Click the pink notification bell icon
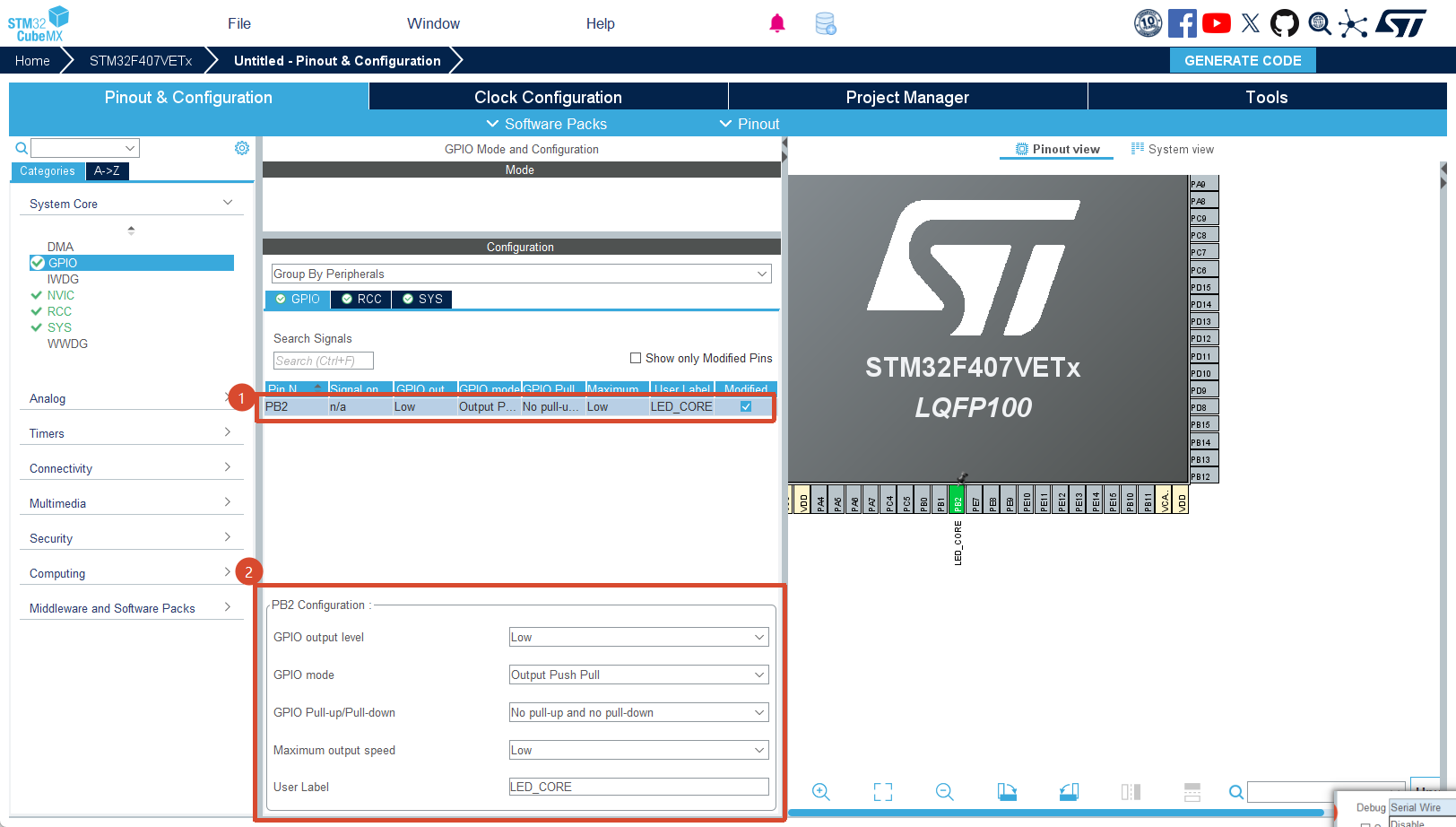The height and width of the screenshot is (827, 1456). (x=777, y=23)
